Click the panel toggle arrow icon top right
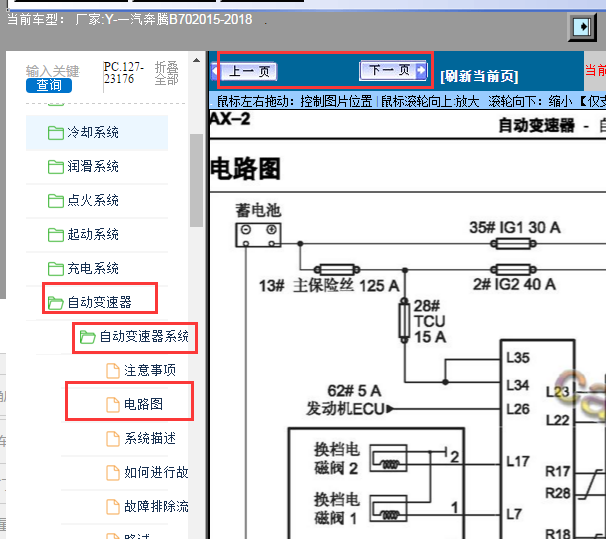 (x=582, y=27)
